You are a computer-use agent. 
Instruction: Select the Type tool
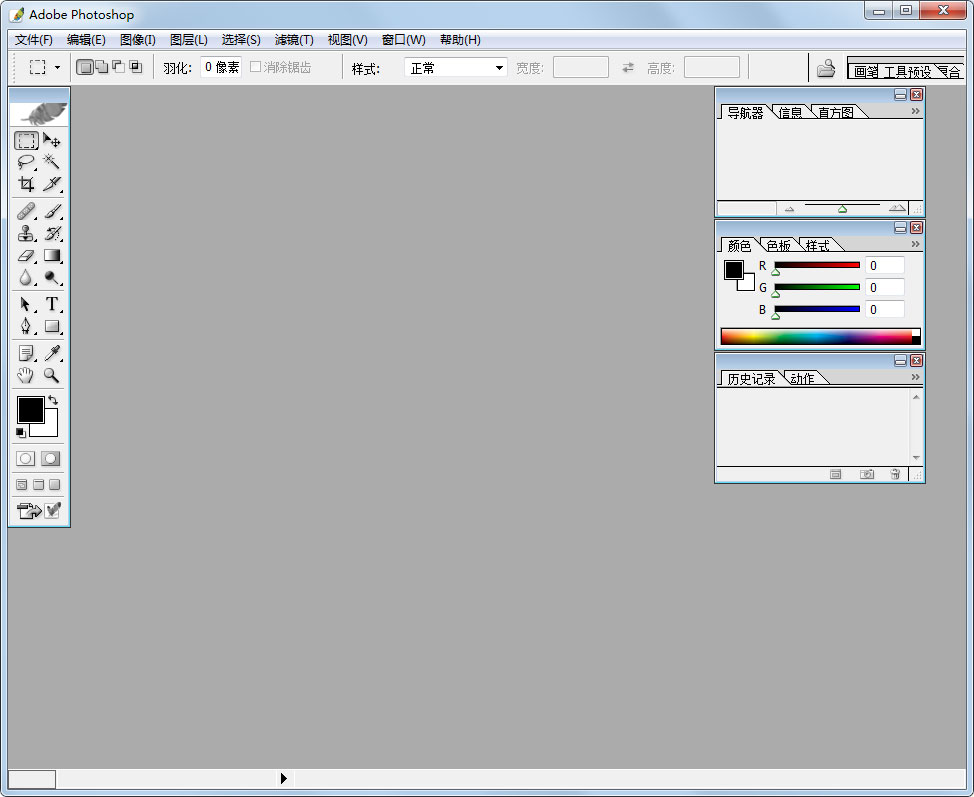pyautogui.click(x=52, y=304)
